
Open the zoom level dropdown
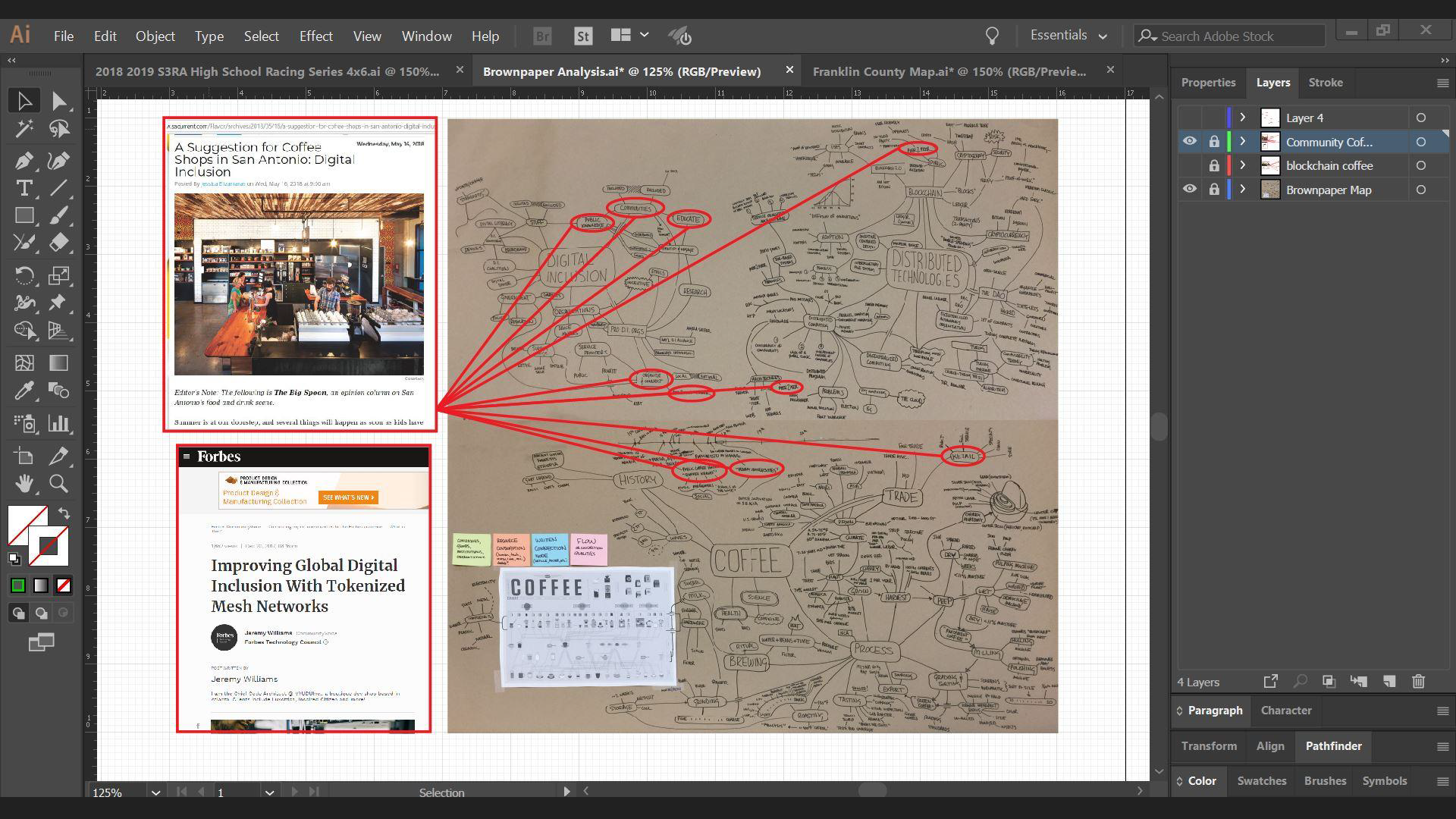click(155, 792)
